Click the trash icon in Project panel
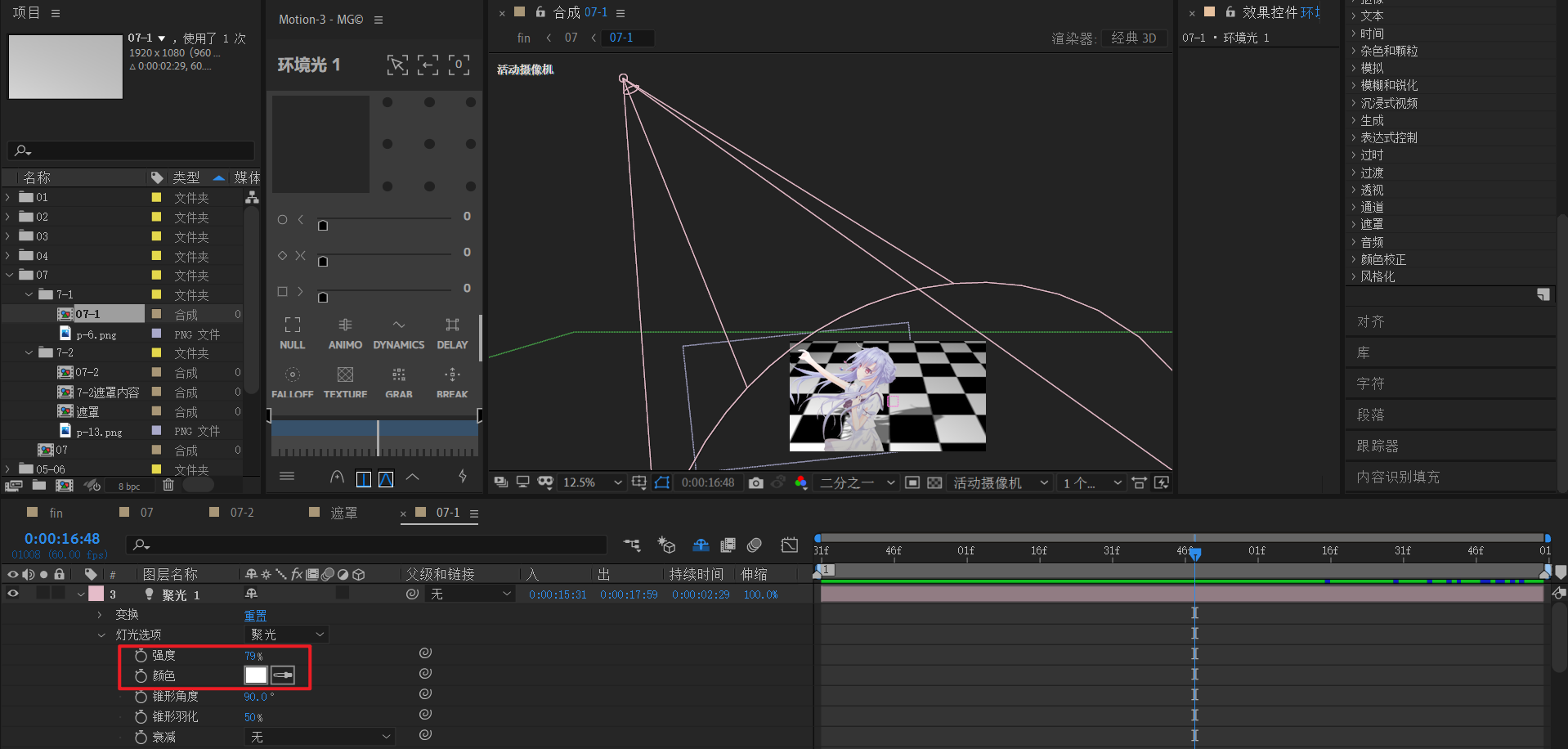Image resolution: width=1568 pixels, height=749 pixels. [x=168, y=485]
